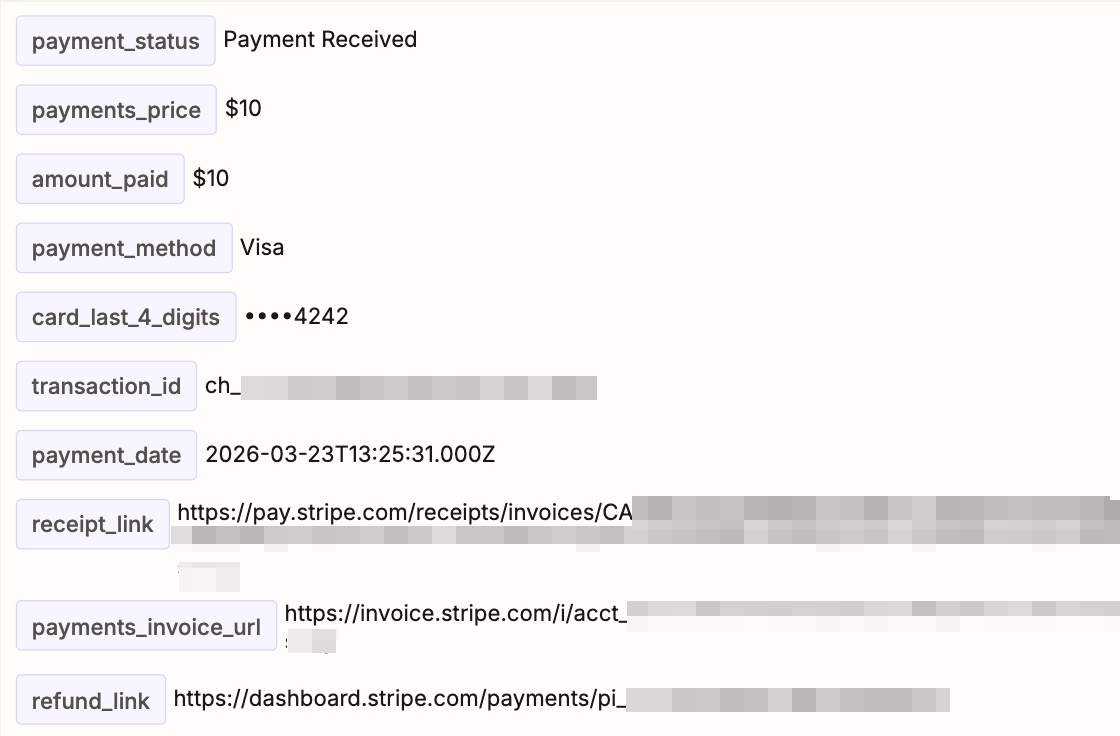
Task: Click the payment date 2026-03-23T13:25:31.000Z
Action: click(350, 455)
